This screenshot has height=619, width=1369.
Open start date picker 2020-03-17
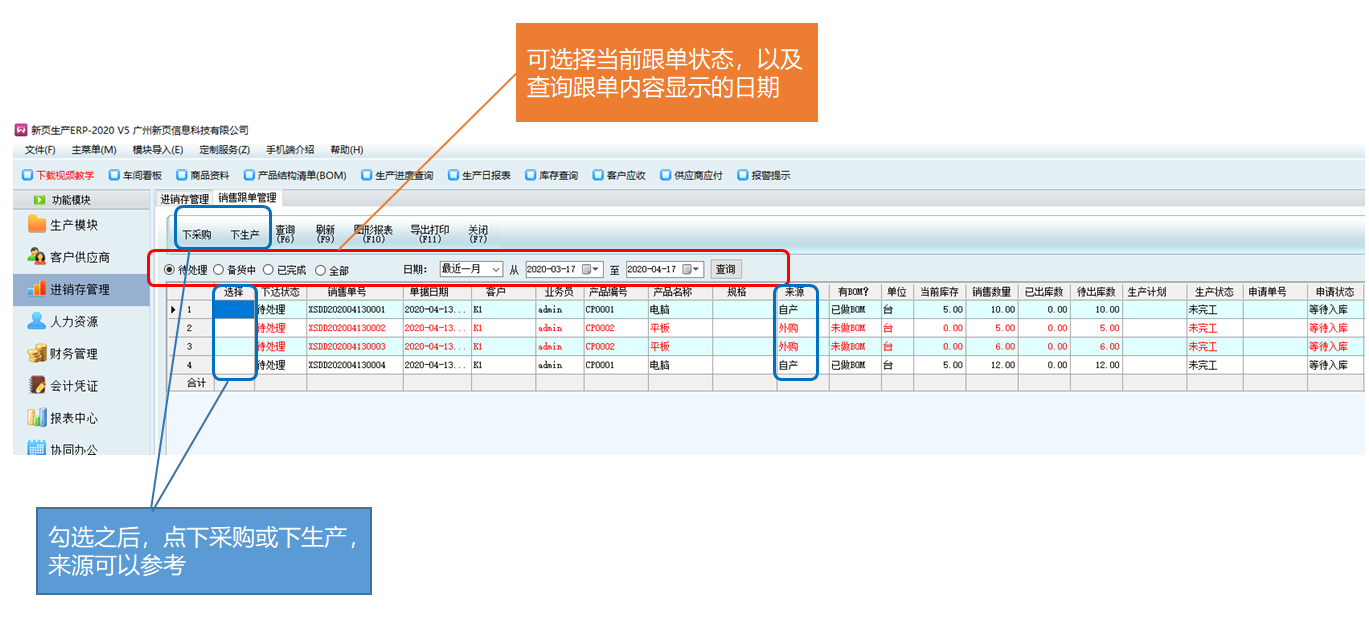(x=591, y=270)
